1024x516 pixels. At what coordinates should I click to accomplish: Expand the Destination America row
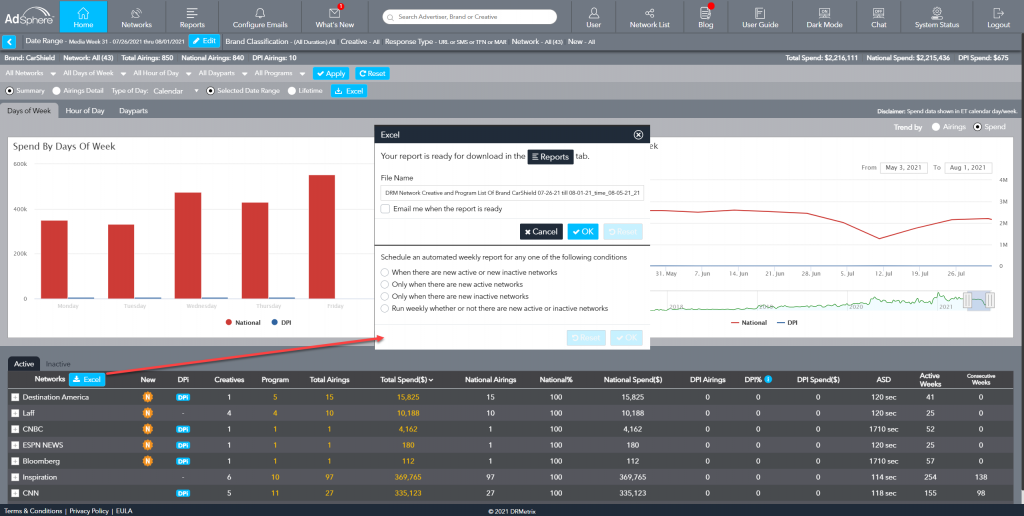pos(15,397)
